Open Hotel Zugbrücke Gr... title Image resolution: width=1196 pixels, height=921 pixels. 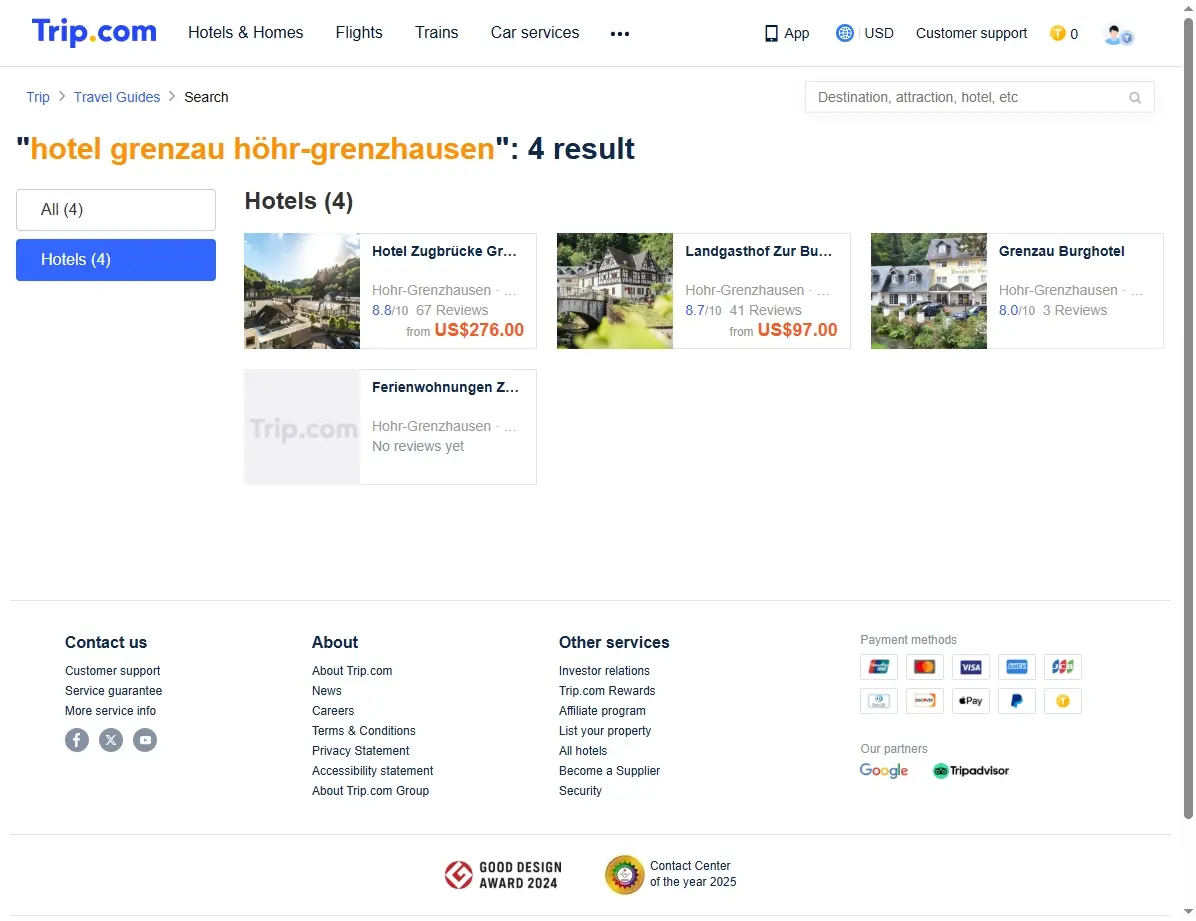click(x=445, y=251)
